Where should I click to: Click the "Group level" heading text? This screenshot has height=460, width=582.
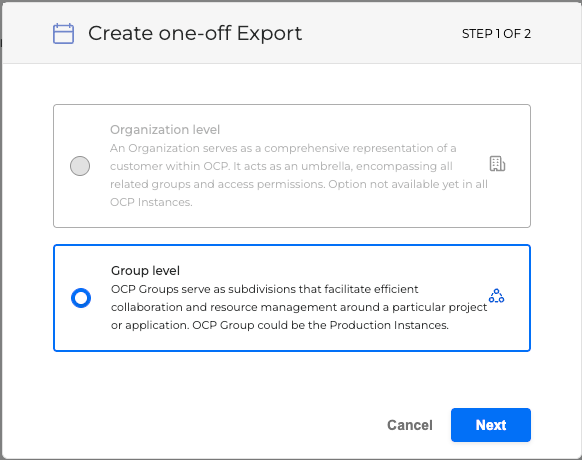[145, 271]
